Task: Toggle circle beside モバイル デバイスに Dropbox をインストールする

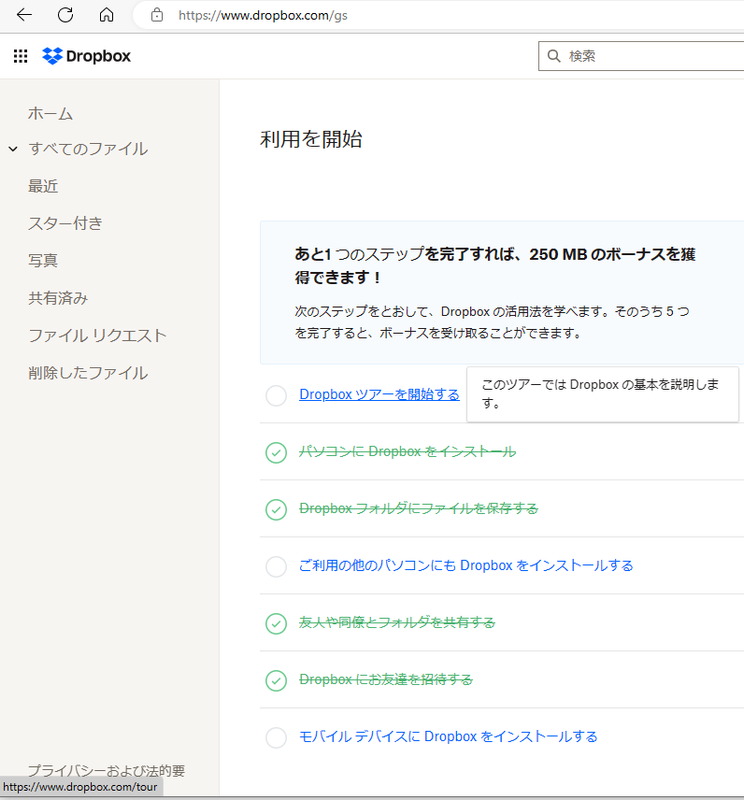Action: coord(276,738)
